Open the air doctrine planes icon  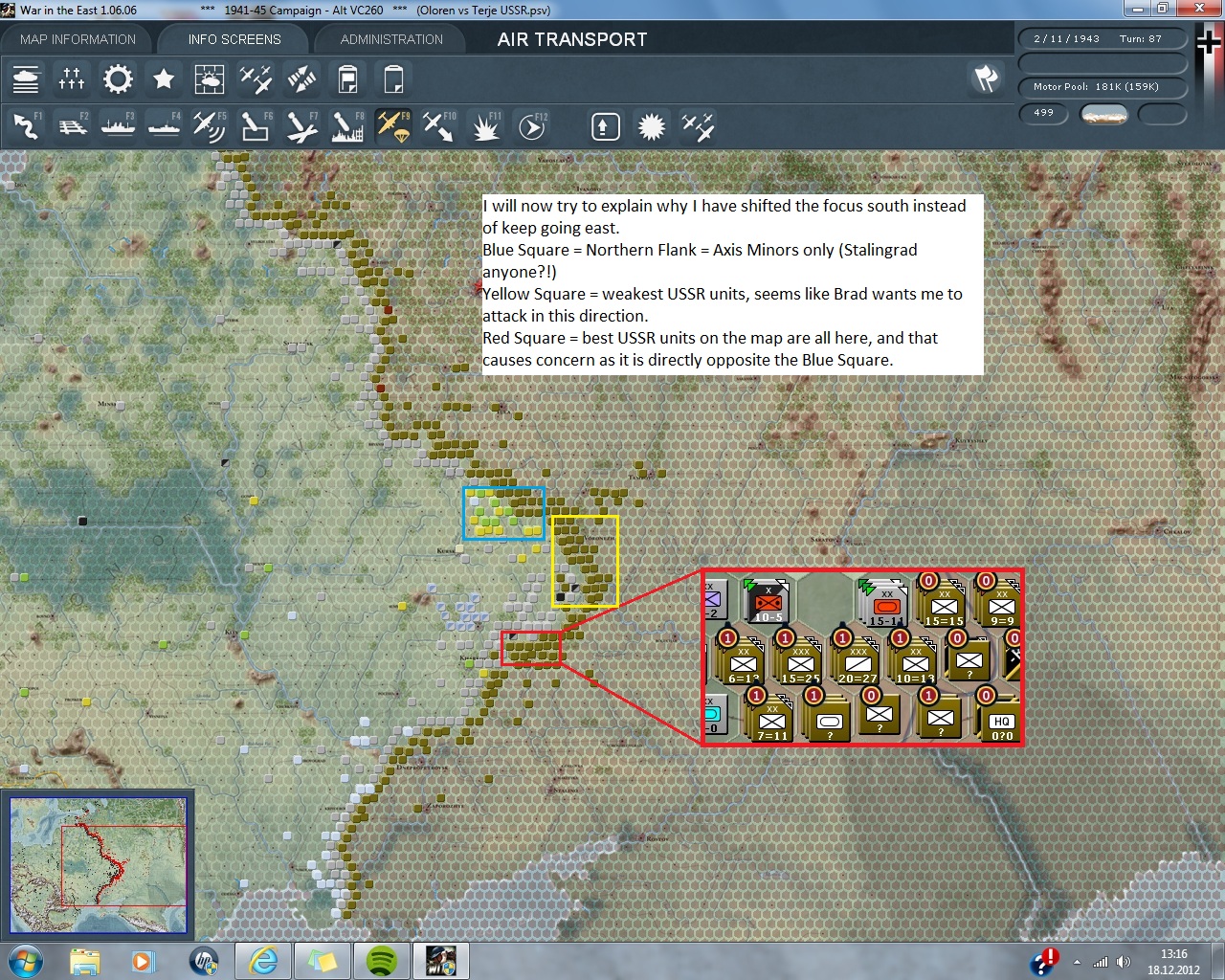point(256,78)
